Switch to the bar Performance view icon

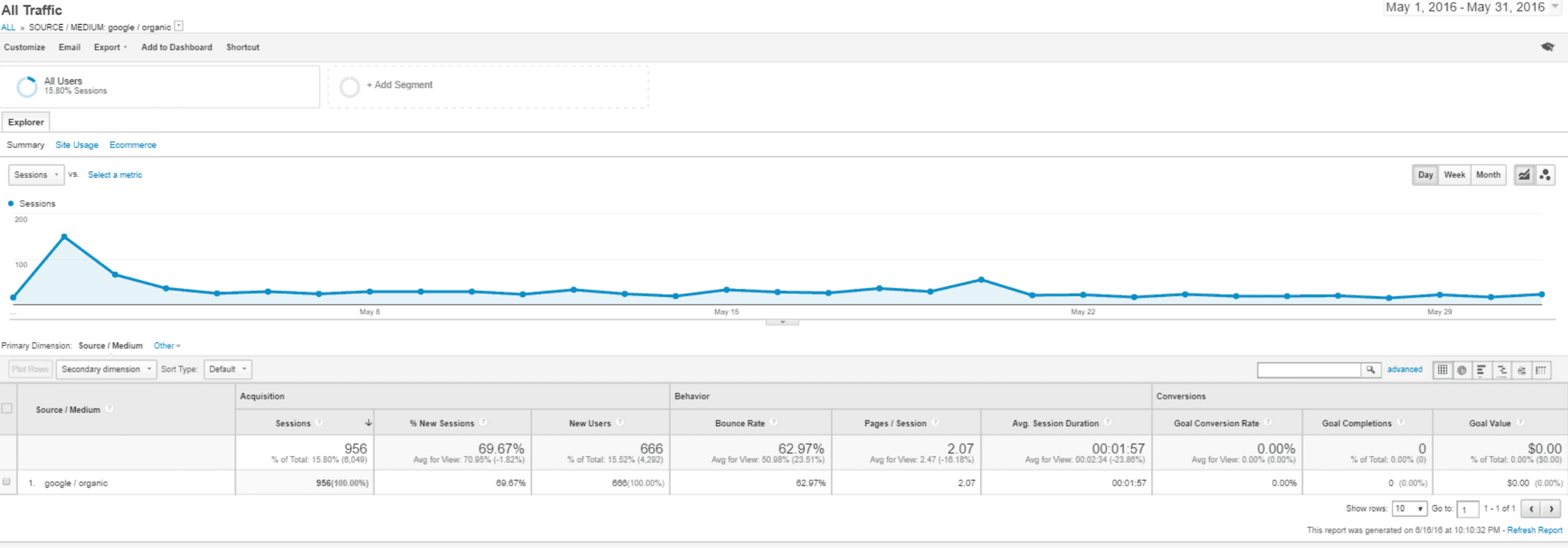pyautogui.click(x=1482, y=370)
